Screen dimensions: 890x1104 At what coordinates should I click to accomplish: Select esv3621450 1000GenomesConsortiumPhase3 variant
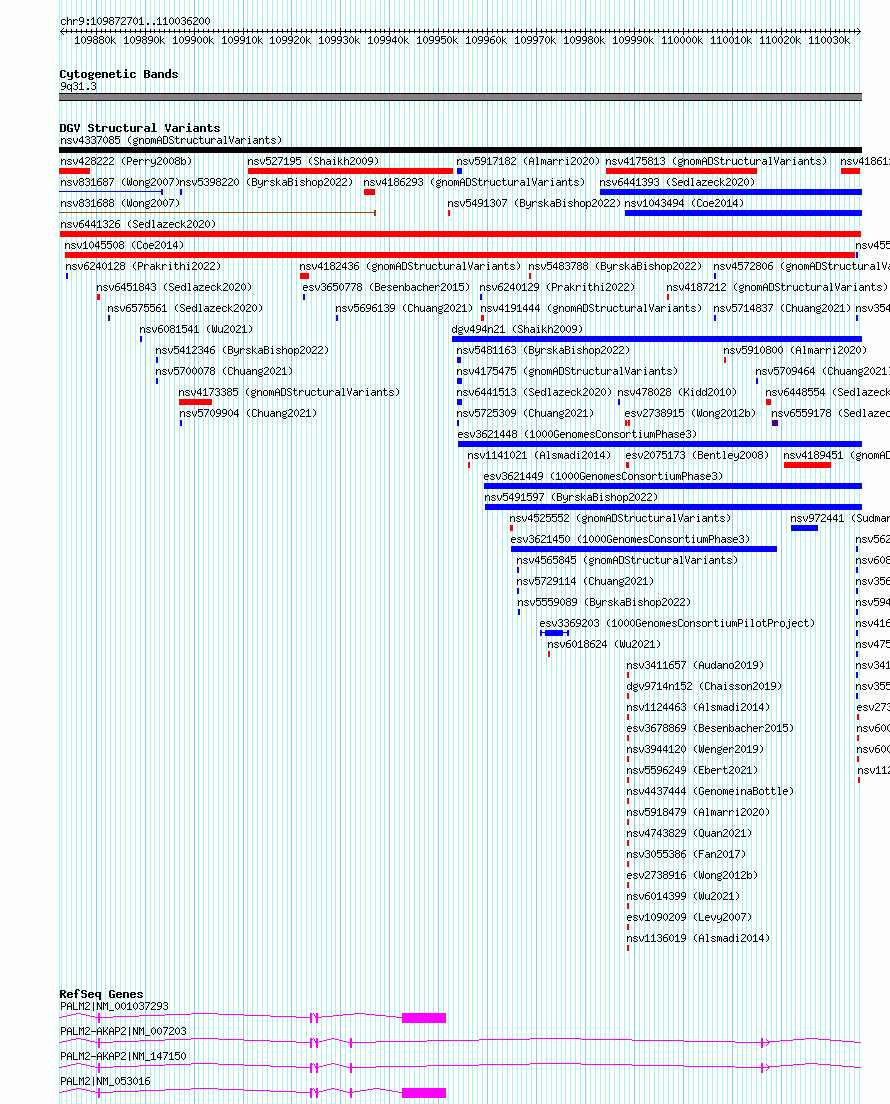pos(630,540)
